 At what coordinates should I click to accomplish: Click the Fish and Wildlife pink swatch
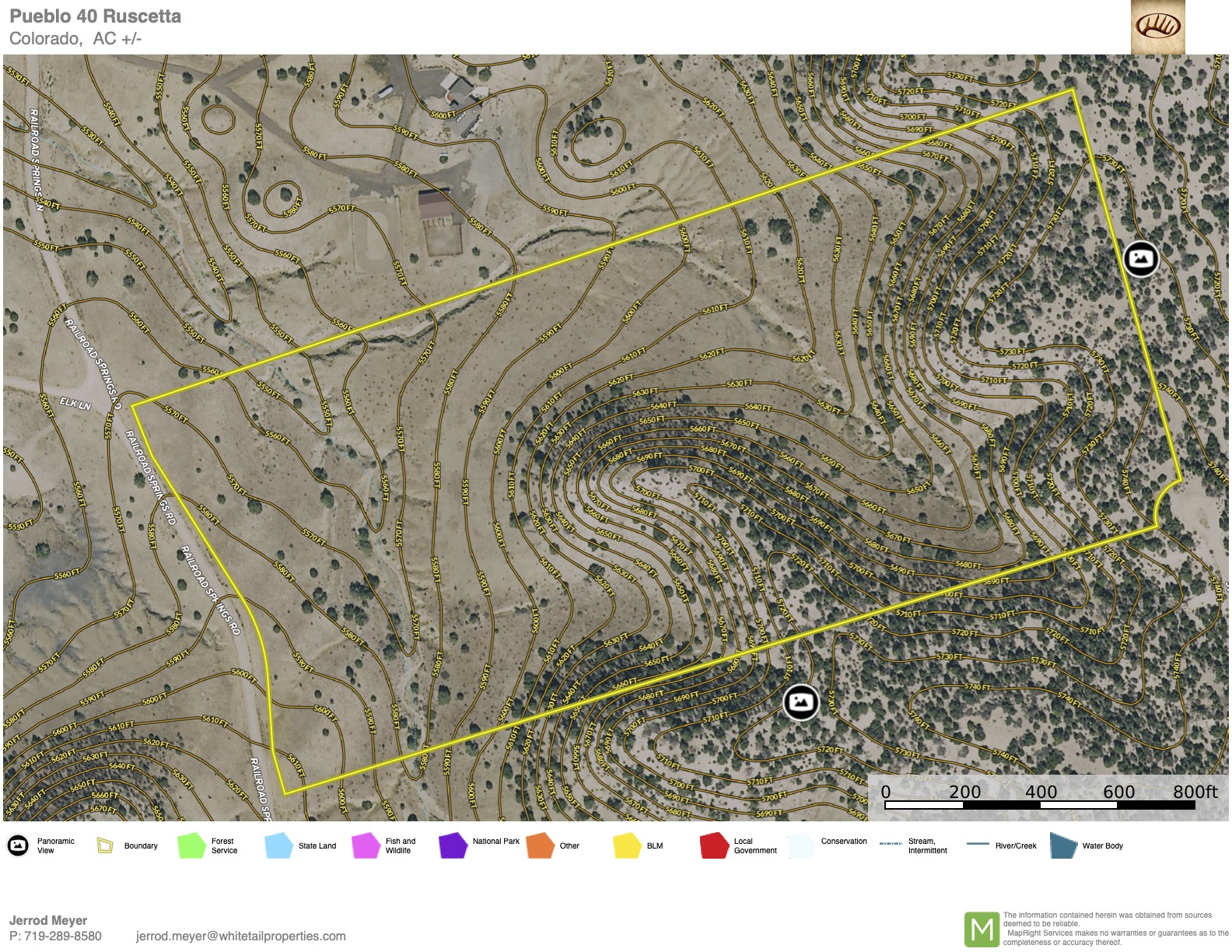(x=365, y=845)
